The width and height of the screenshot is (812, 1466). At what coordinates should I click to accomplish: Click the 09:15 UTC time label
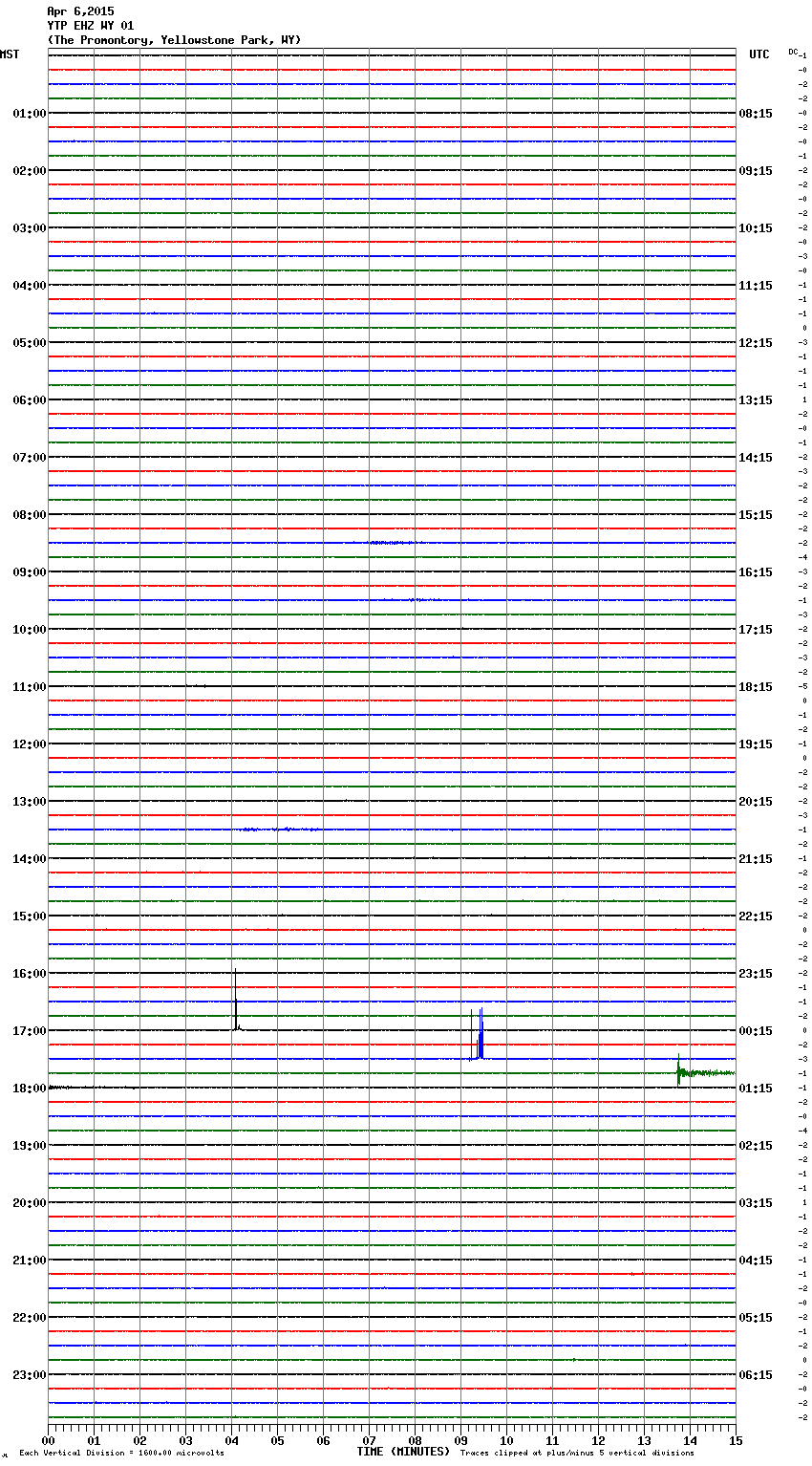tap(756, 171)
